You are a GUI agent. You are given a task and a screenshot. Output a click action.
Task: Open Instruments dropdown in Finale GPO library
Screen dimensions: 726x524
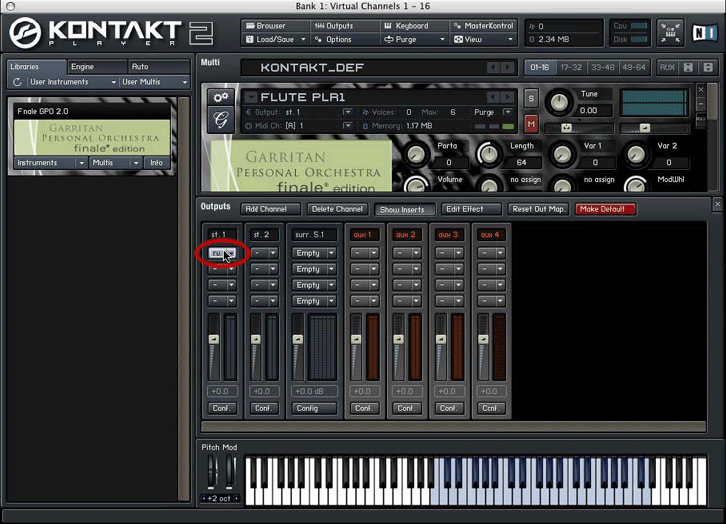(x=50, y=162)
